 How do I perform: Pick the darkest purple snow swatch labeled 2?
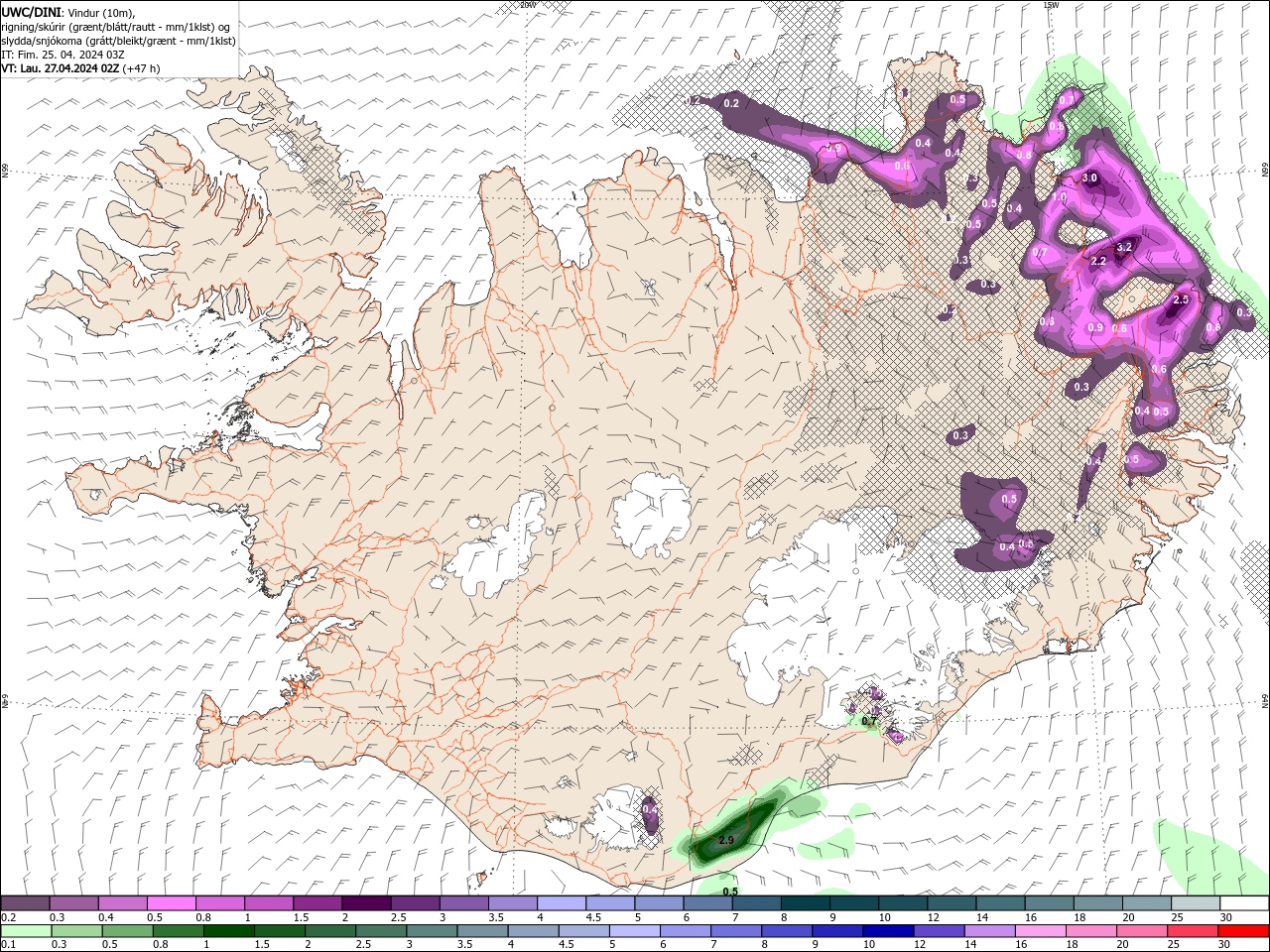coord(365,903)
